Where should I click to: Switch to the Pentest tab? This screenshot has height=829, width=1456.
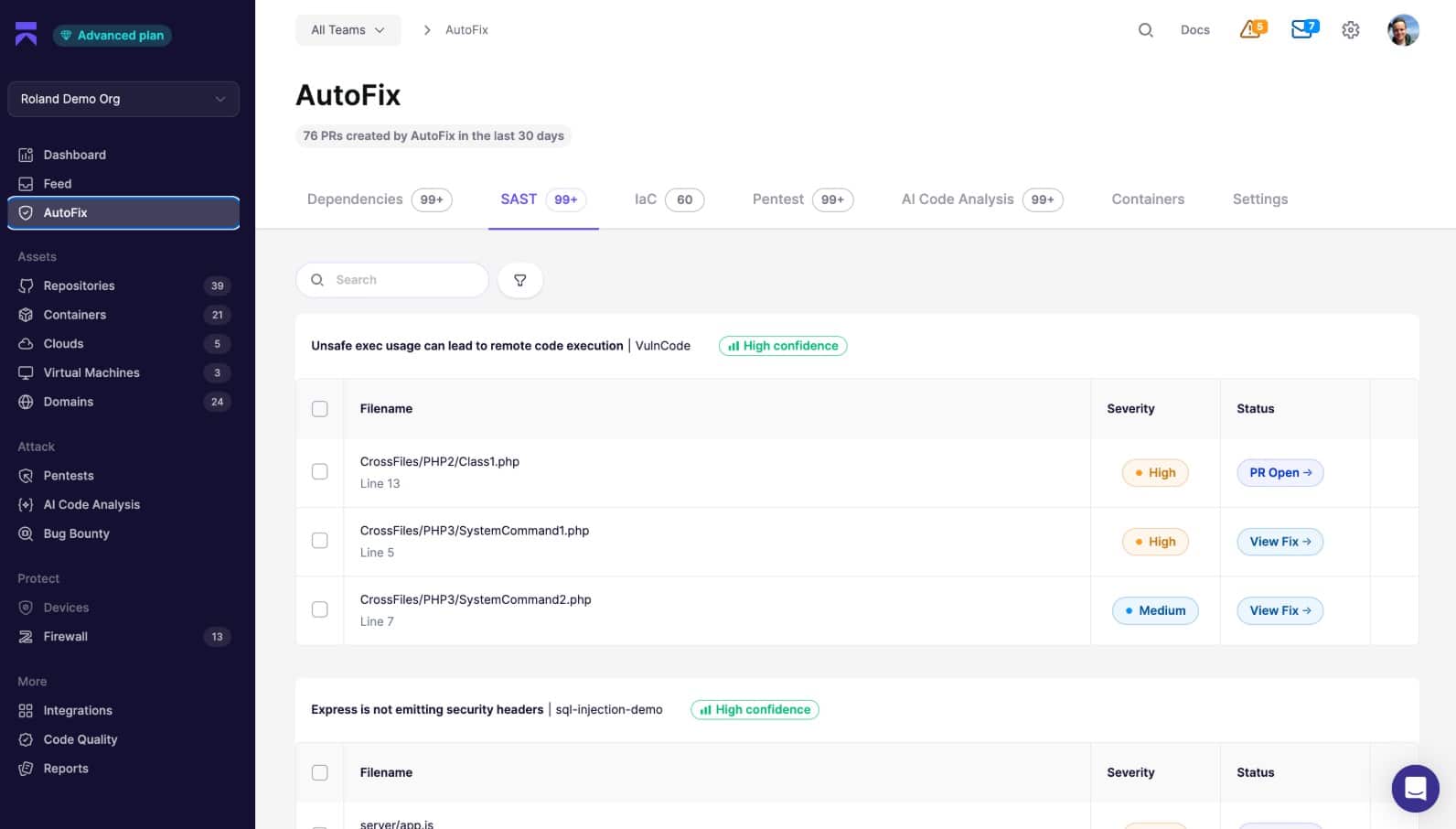coord(803,199)
